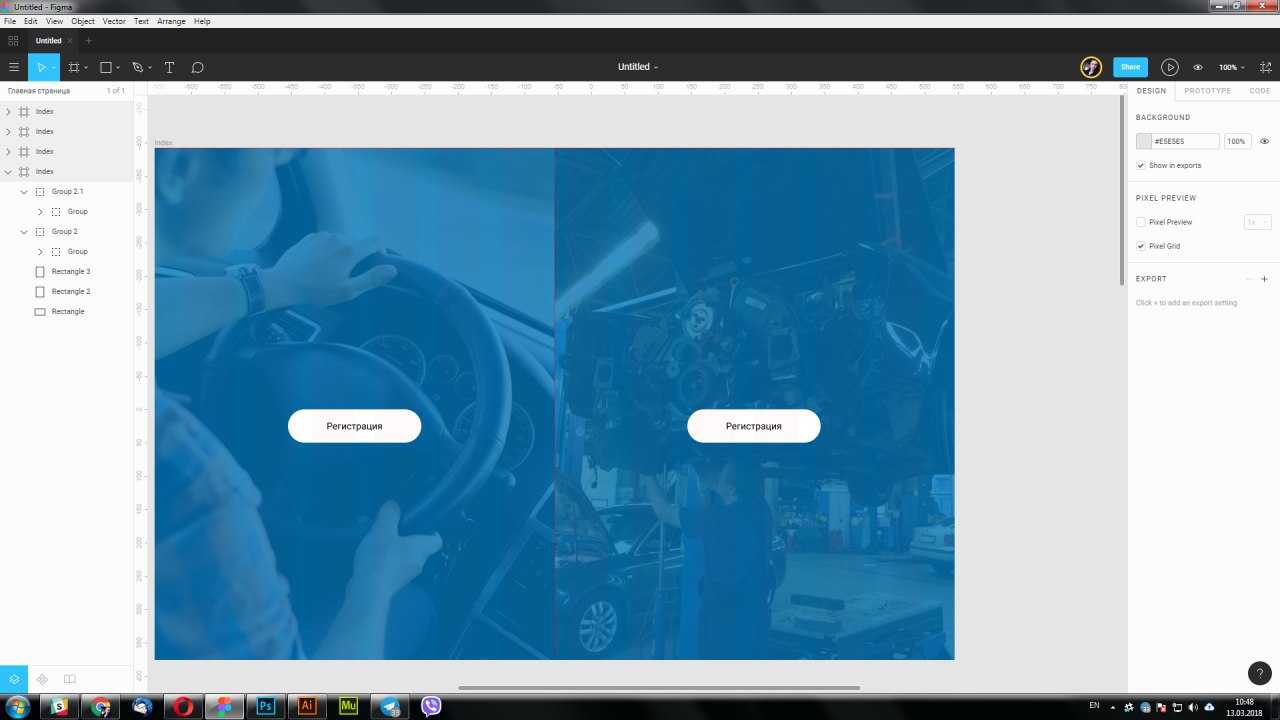This screenshot has height=720, width=1280.
Task: Expand the first Index frame layer
Action: pyautogui.click(x=8, y=112)
